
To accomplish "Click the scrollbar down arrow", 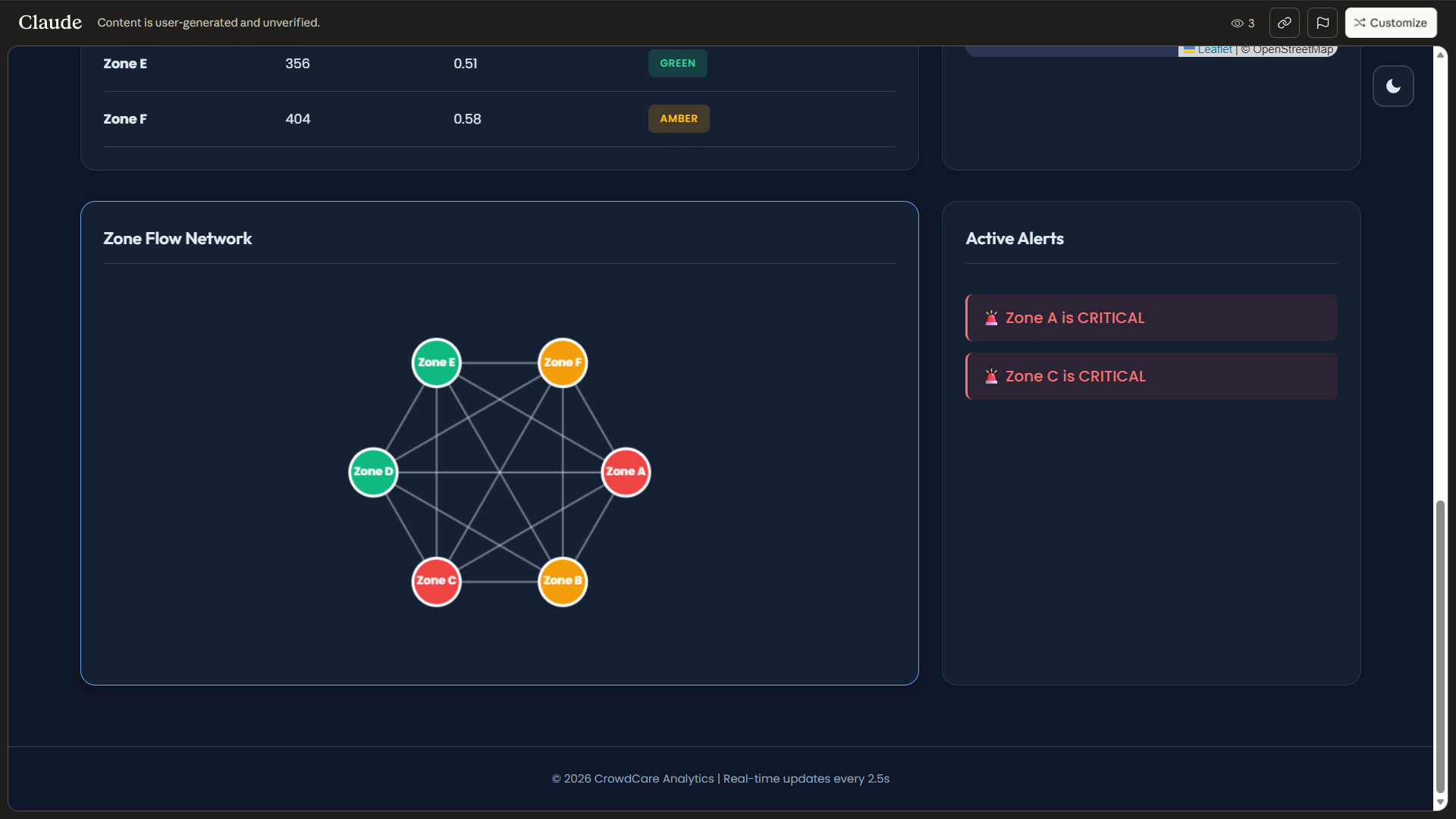I will tap(1439, 802).
